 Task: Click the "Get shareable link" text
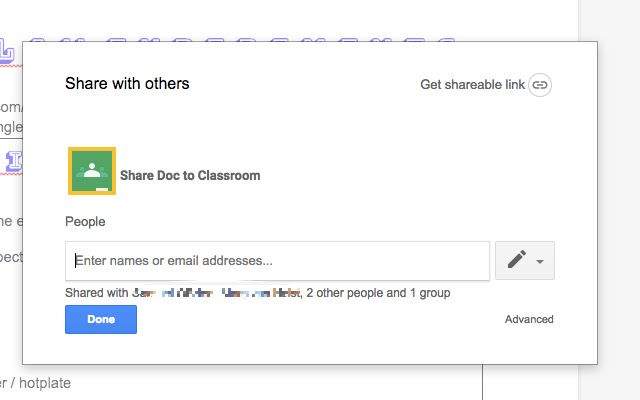[x=473, y=85]
